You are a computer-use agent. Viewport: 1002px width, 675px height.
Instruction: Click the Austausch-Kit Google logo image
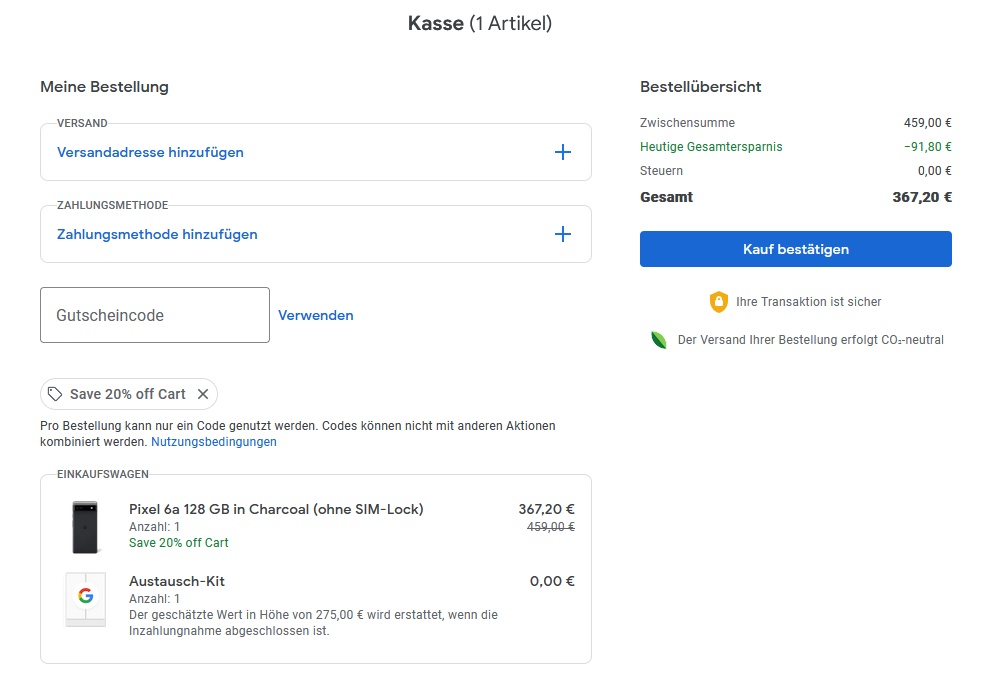85,598
